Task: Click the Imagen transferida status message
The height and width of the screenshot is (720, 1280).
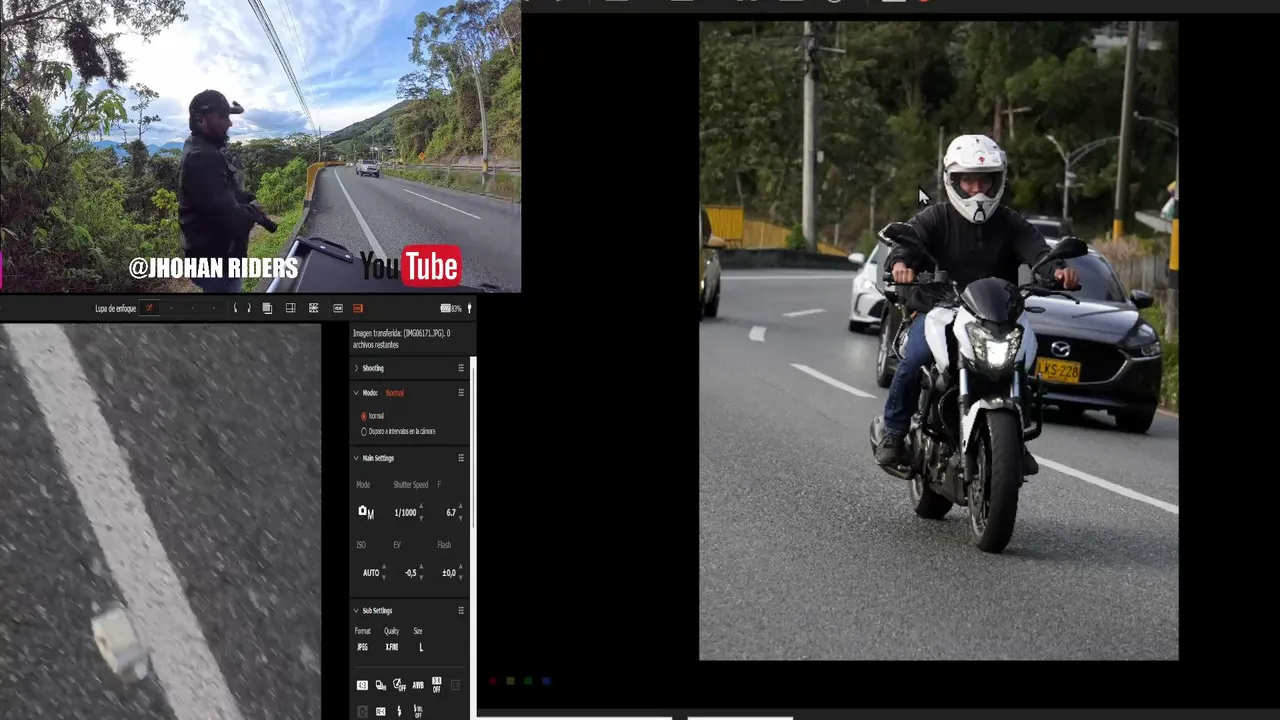Action: point(401,339)
